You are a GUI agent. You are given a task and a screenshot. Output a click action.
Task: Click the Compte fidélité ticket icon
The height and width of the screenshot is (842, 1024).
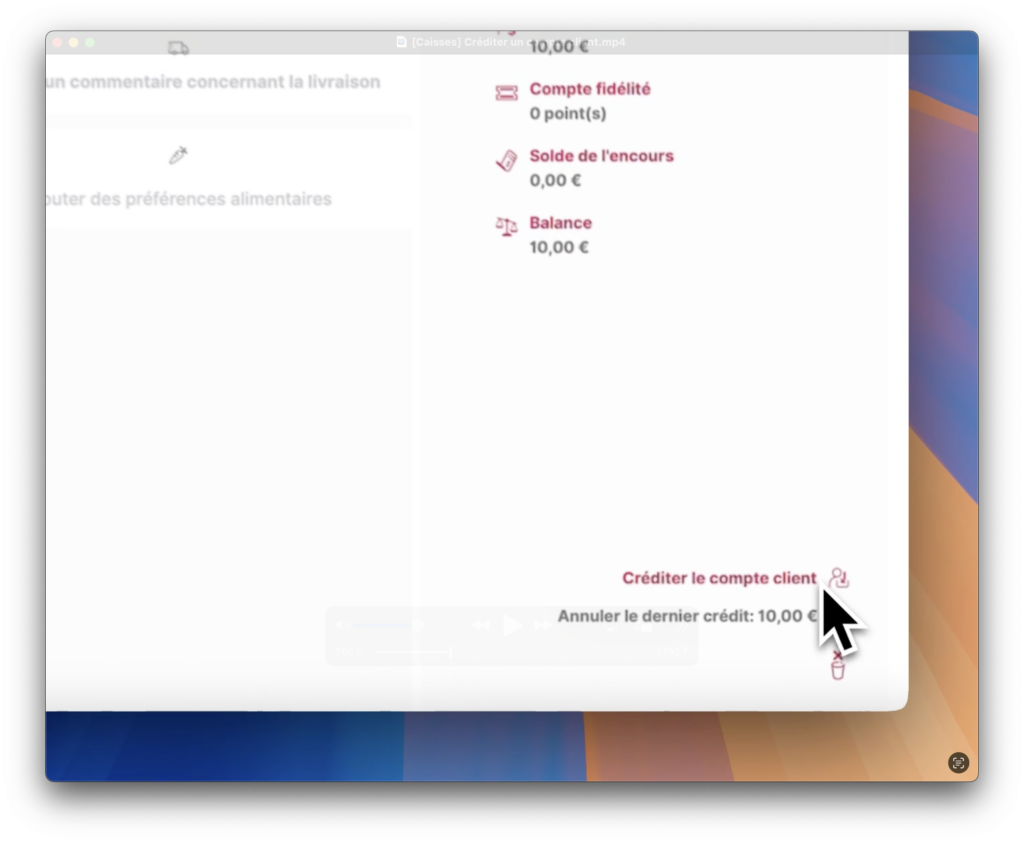pyautogui.click(x=506, y=93)
